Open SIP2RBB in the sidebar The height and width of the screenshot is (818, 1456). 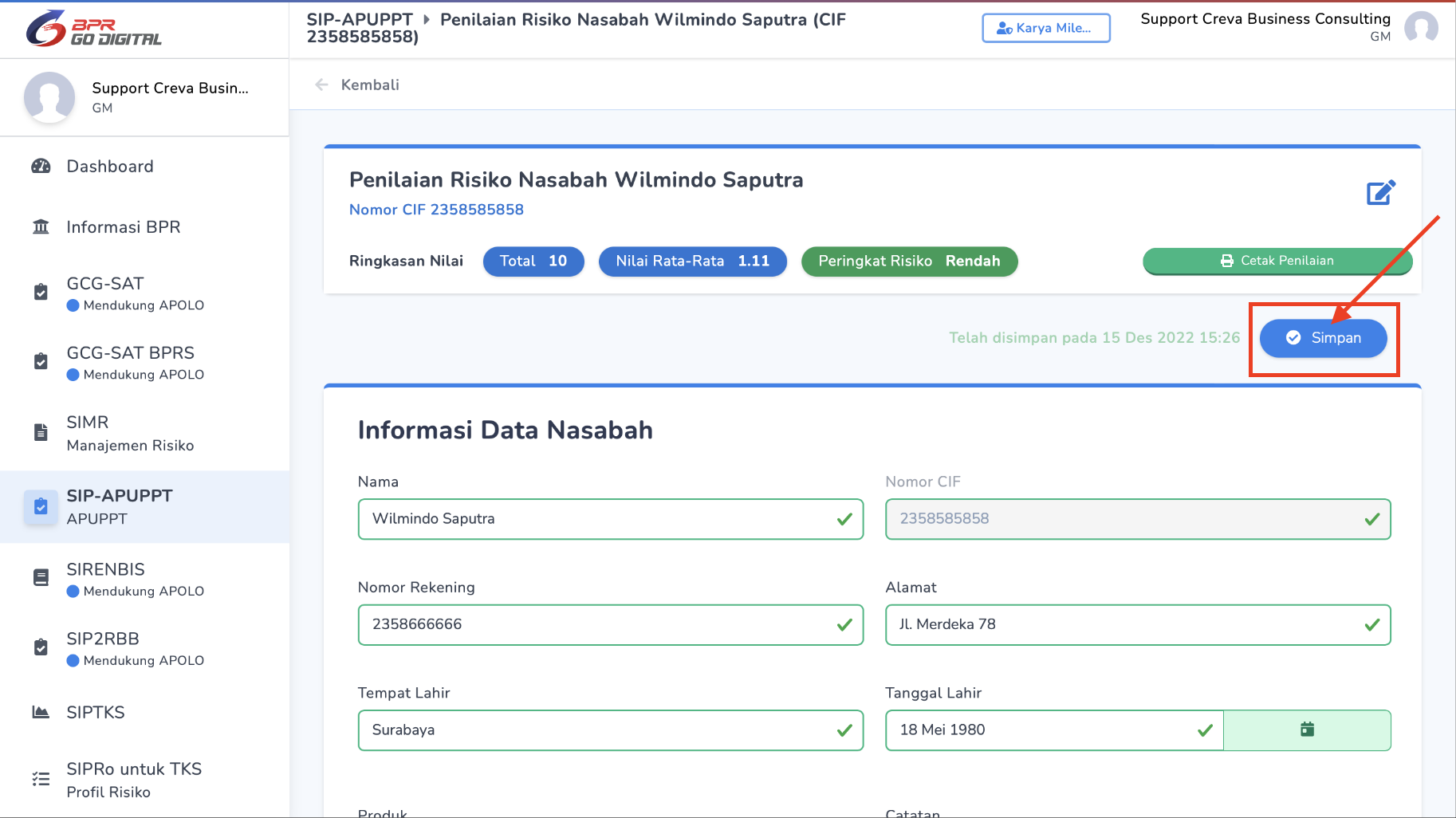pos(144,648)
